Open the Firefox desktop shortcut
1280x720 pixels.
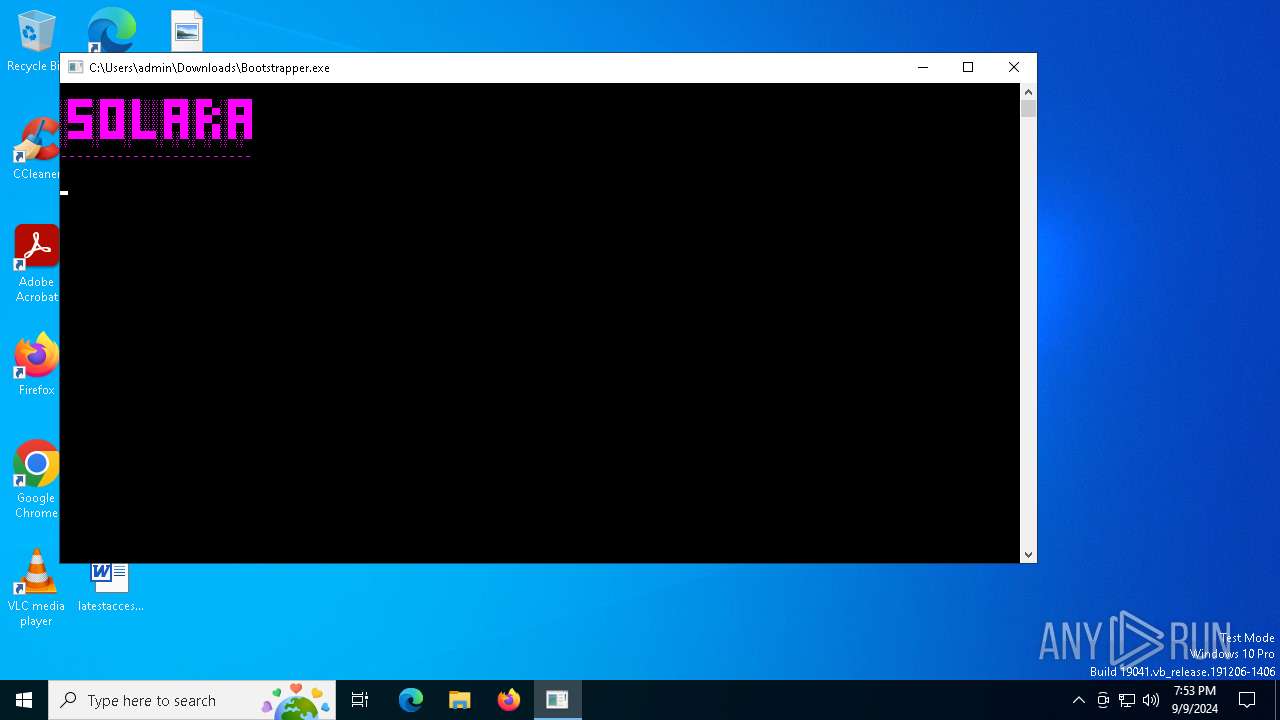[37, 364]
